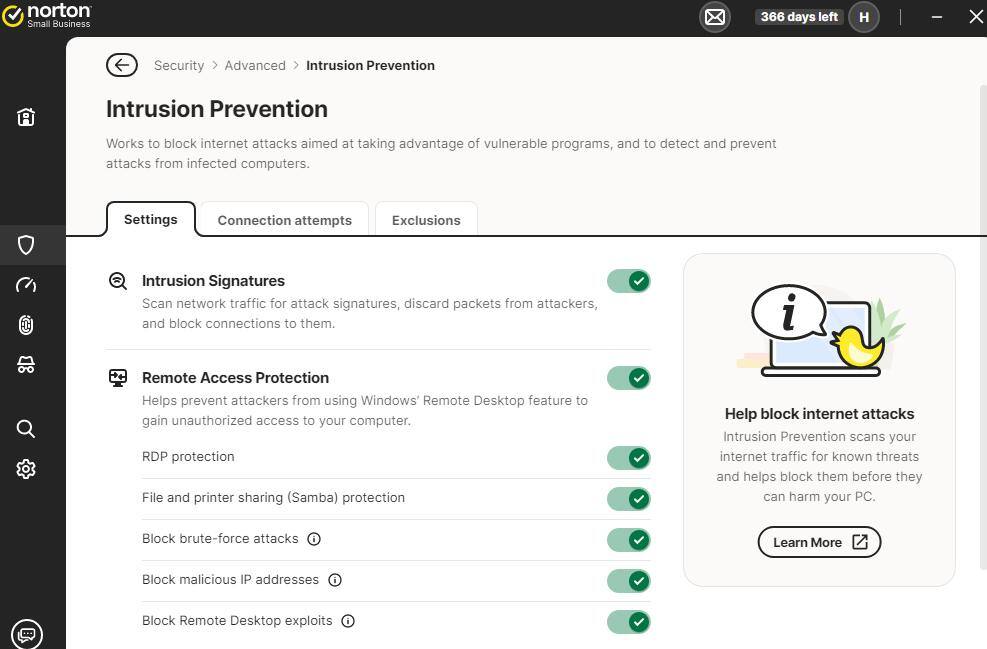Click the back arrow button

122,65
